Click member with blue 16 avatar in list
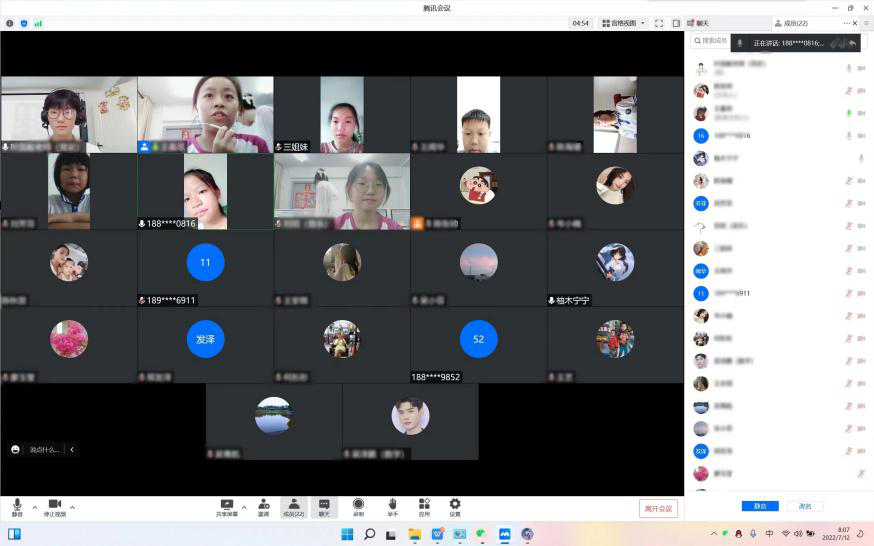The image size is (874, 546). click(779, 135)
